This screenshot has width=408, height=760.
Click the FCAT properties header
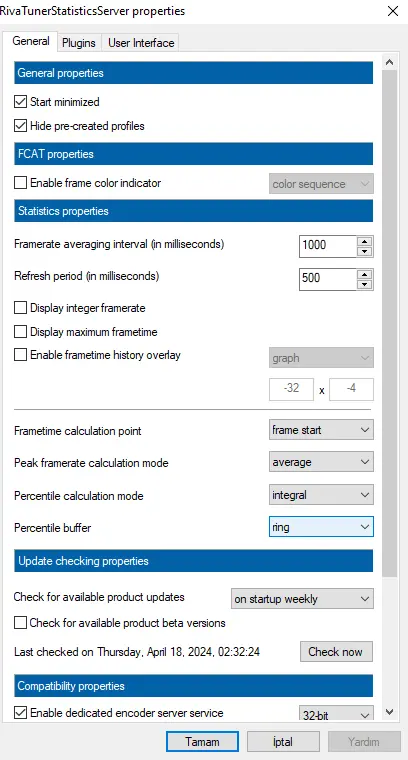pos(194,154)
